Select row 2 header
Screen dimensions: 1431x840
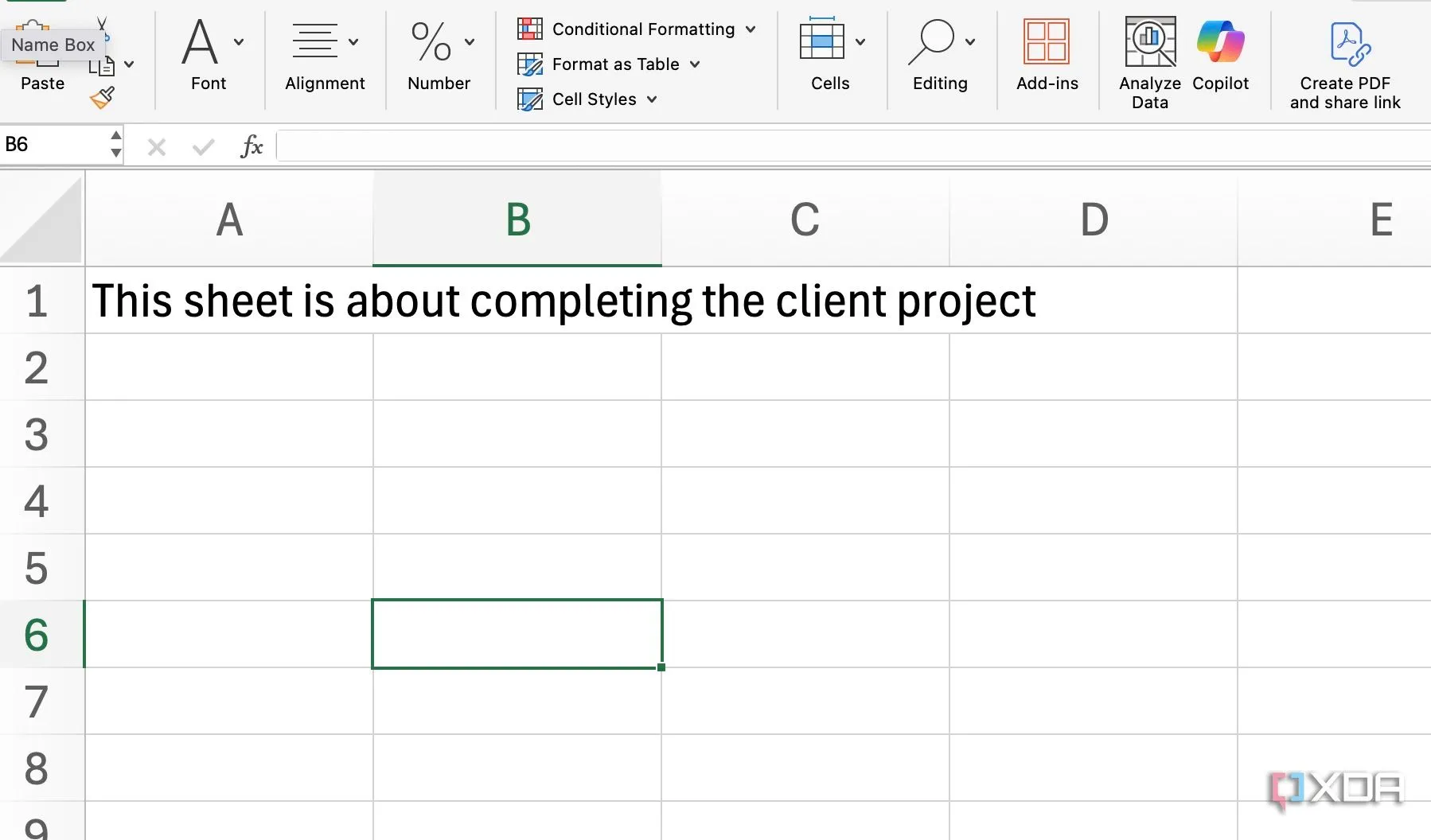pos(41,367)
